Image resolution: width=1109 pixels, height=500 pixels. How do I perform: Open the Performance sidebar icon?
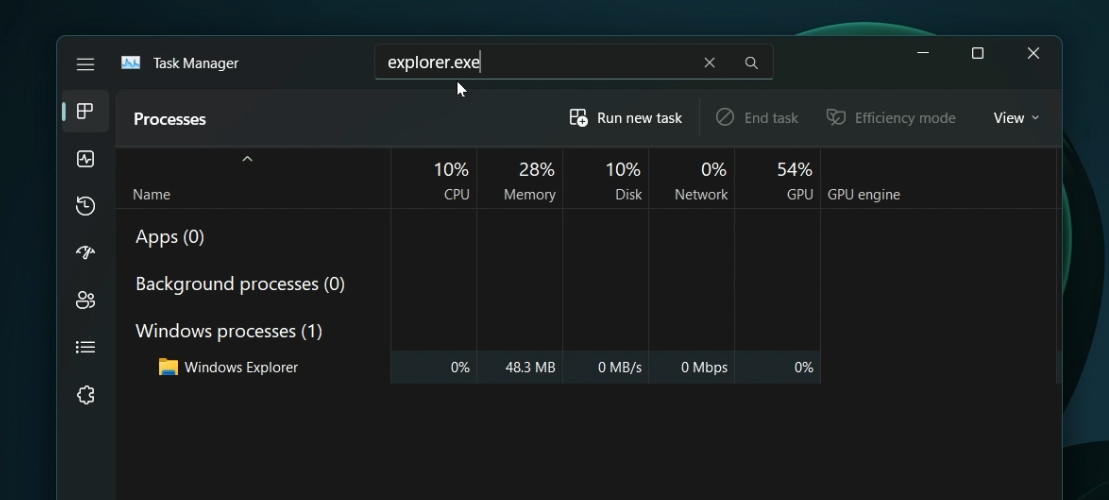pos(85,159)
